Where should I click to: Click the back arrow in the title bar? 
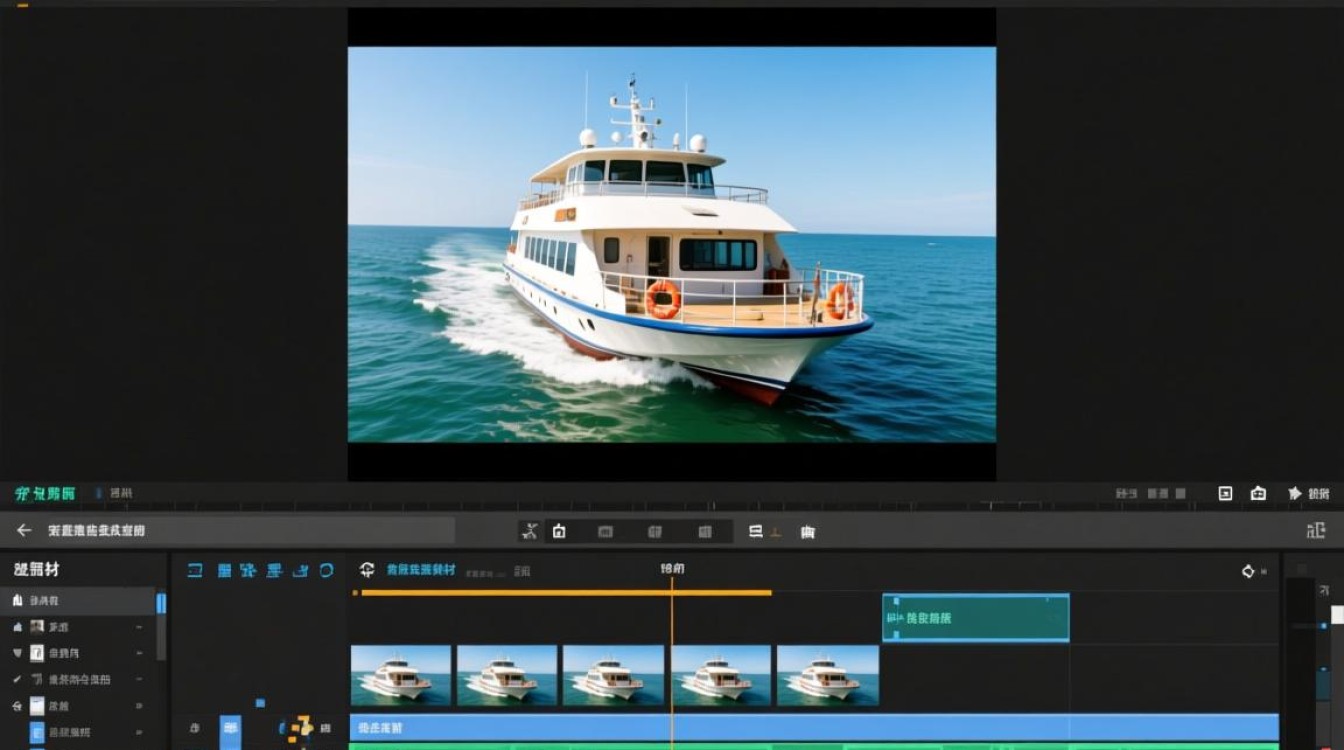click(24, 530)
